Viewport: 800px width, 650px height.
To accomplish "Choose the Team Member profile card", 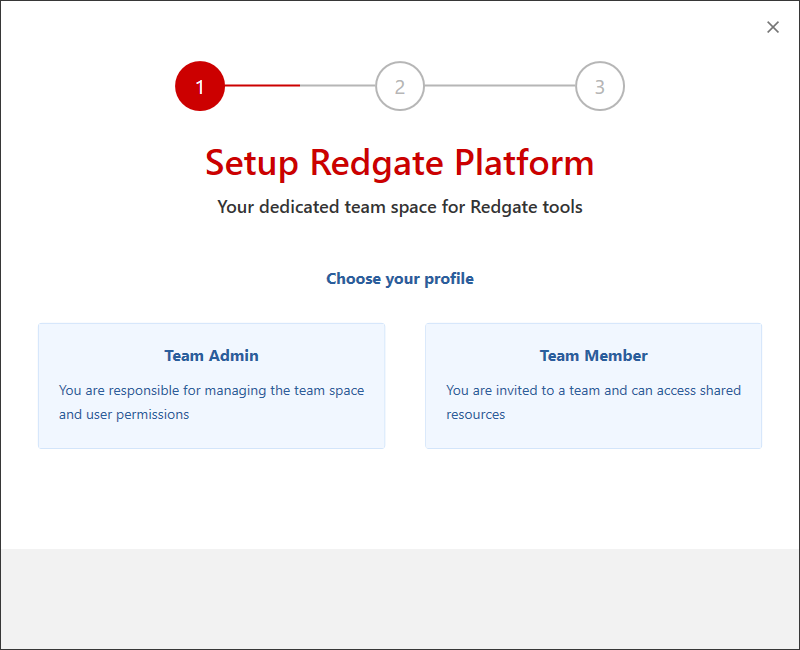I will pyautogui.click(x=593, y=386).
